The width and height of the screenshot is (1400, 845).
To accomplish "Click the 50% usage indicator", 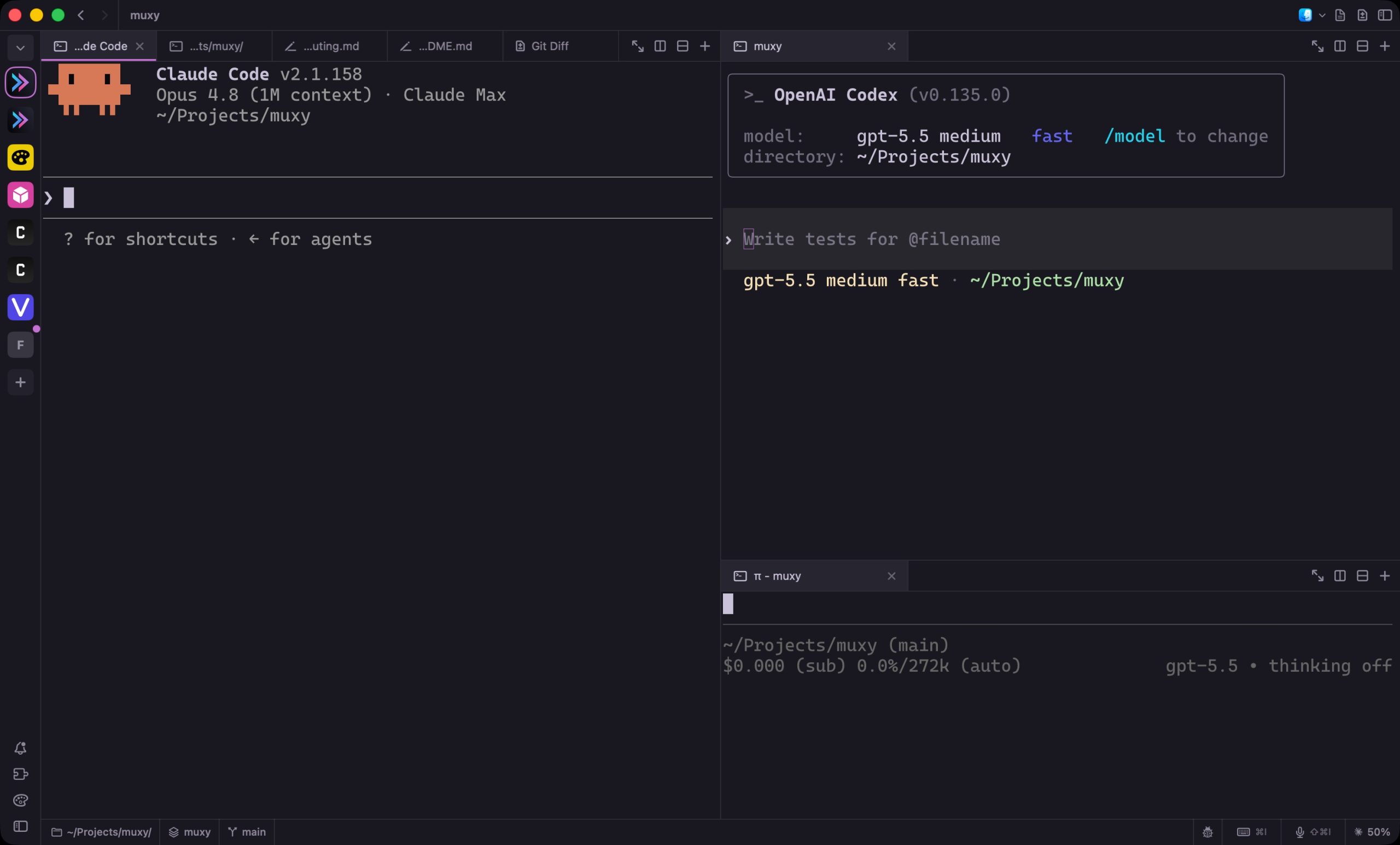I will click(x=1372, y=832).
